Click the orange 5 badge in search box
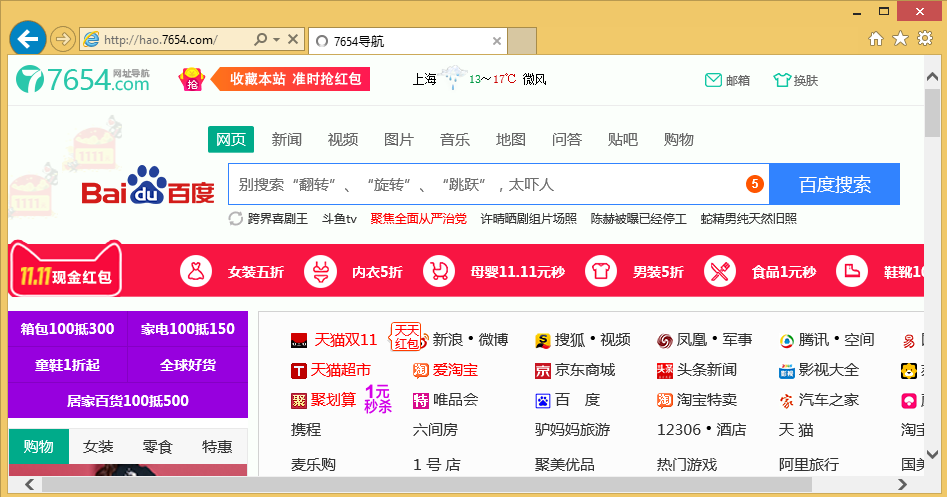947x497 pixels. tap(755, 184)
